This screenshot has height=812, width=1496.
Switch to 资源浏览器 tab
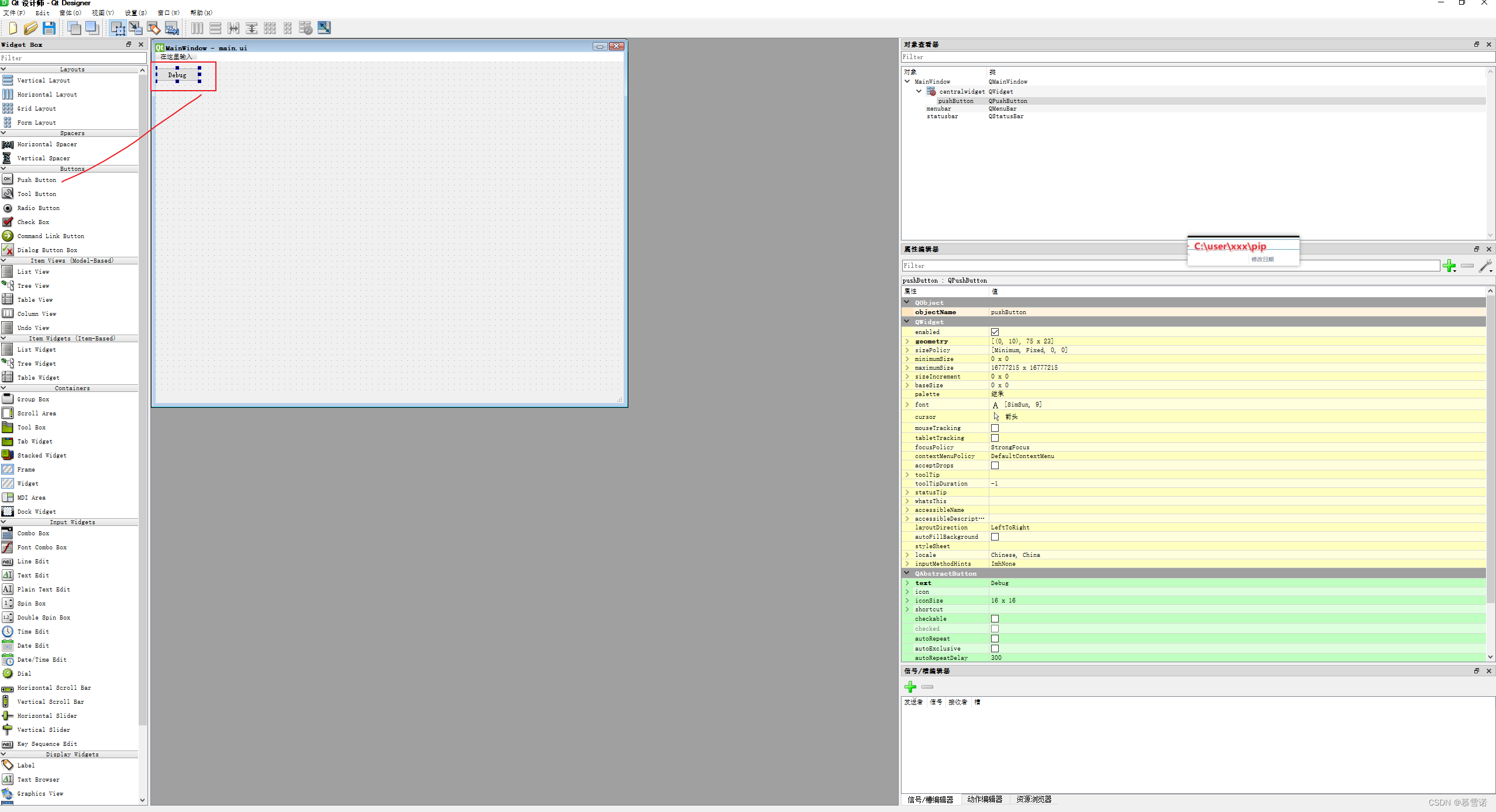click(1034, 800)
